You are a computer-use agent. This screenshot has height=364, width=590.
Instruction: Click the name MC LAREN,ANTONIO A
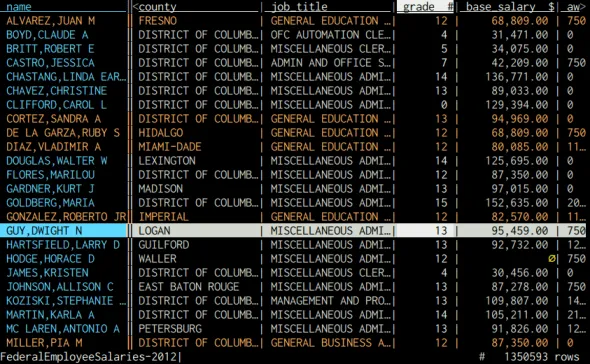(63, 329)
